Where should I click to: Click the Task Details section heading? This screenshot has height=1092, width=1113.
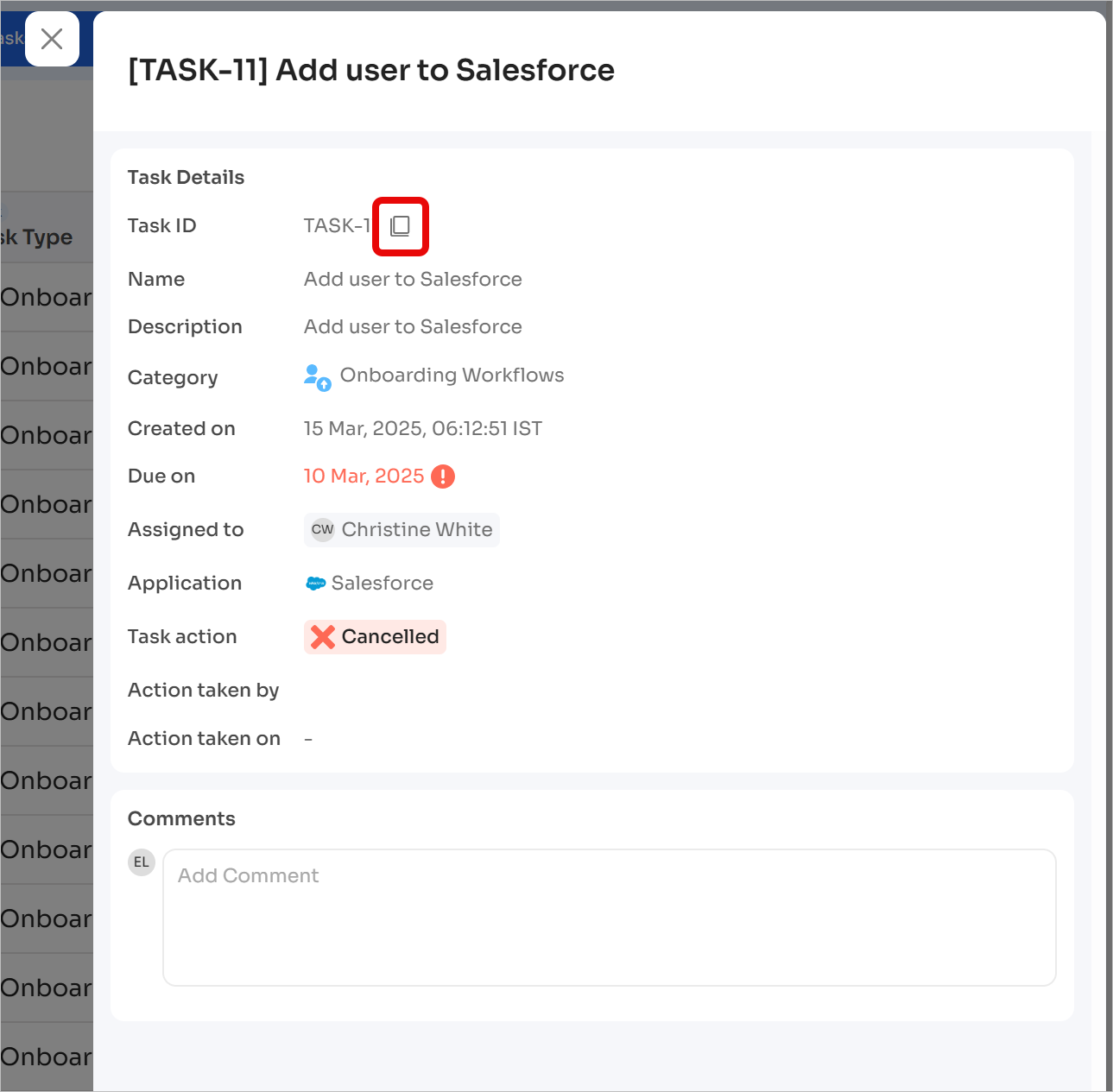(x=186, y=178)
